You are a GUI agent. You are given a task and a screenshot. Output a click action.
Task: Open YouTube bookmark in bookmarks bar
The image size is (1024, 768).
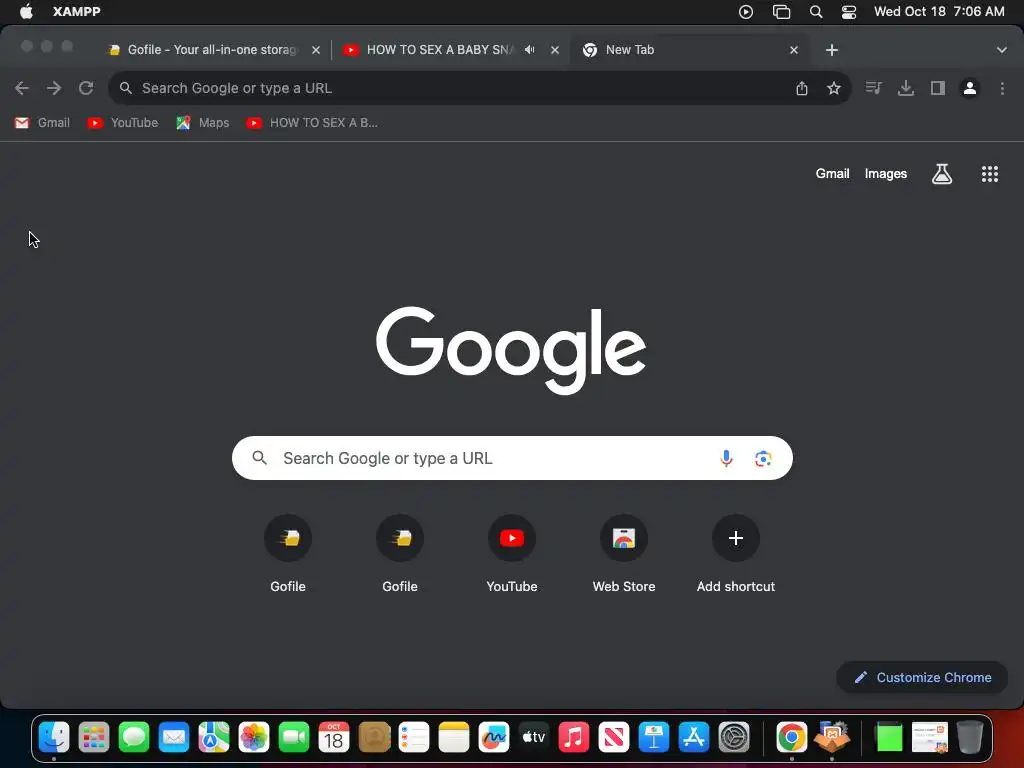tap(123, 123)
